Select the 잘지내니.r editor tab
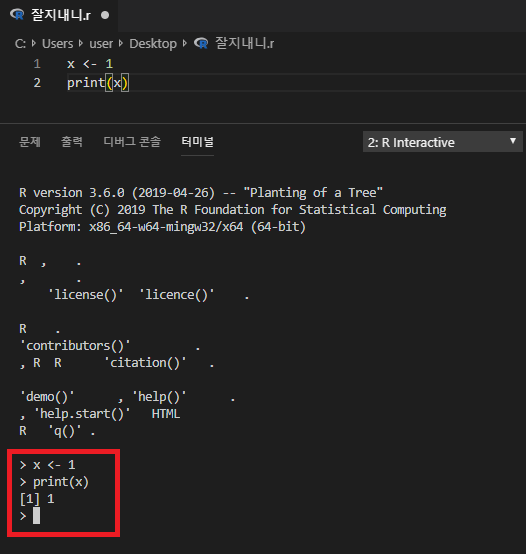Screen dimensions: 526x554 [59, 15]
